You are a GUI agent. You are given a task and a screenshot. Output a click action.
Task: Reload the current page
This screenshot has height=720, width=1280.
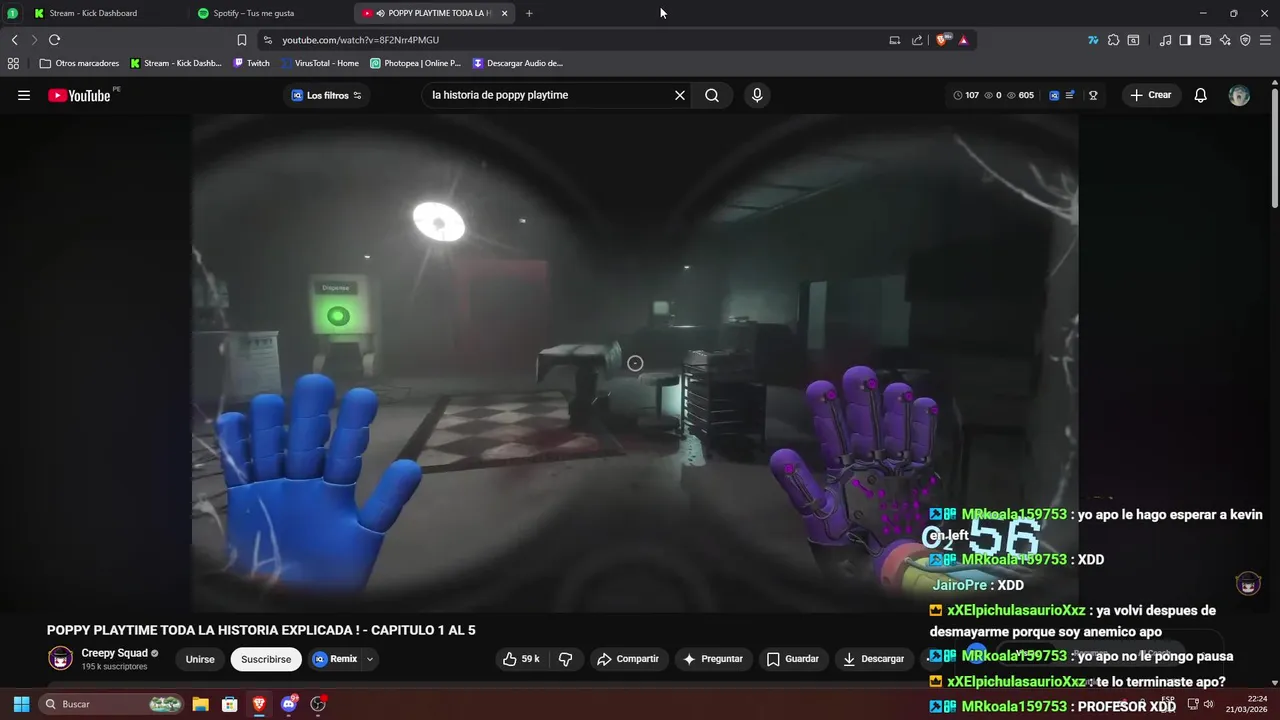54,40
